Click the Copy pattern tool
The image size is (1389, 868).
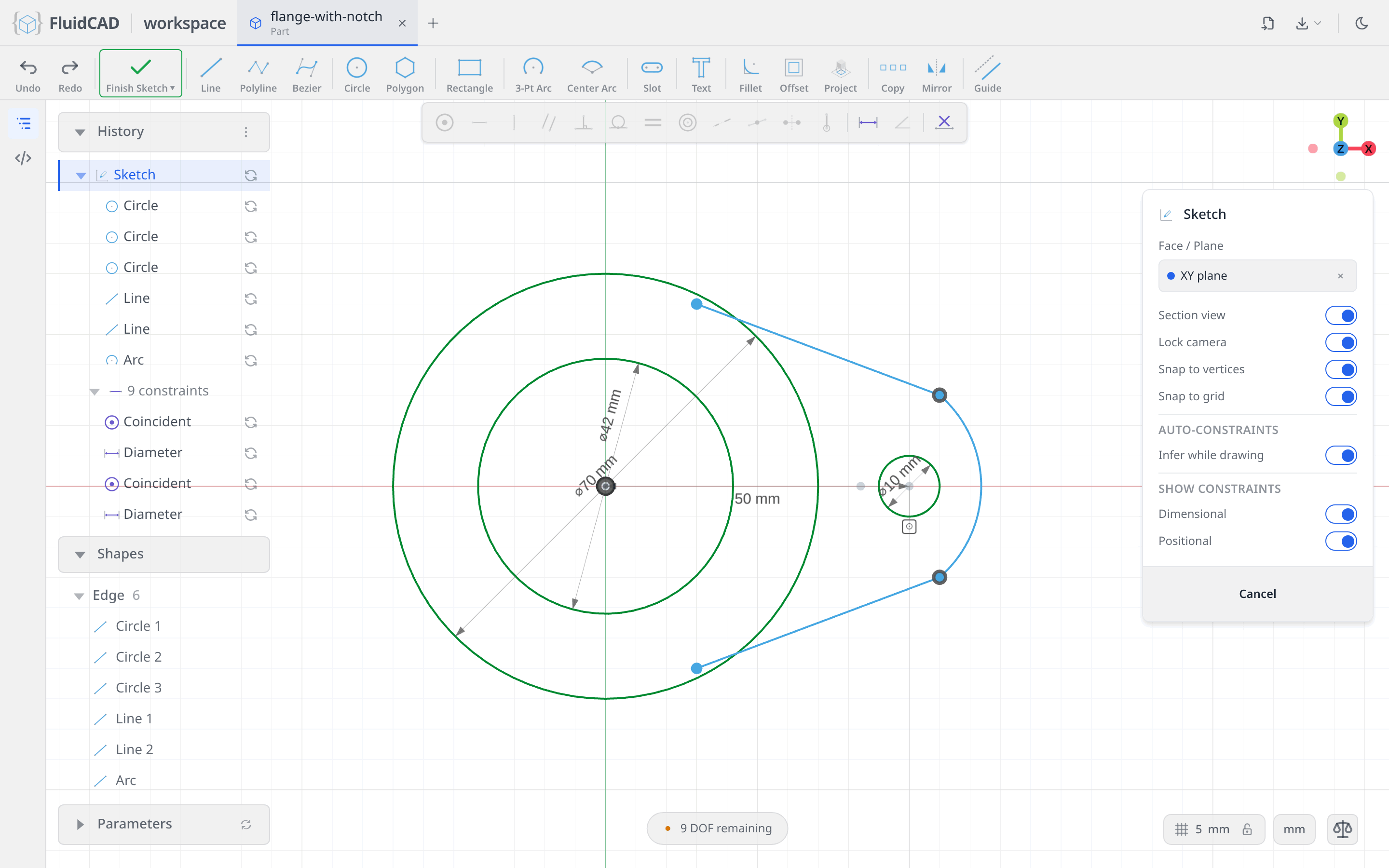pyautogui.click(x=893, y=75)
